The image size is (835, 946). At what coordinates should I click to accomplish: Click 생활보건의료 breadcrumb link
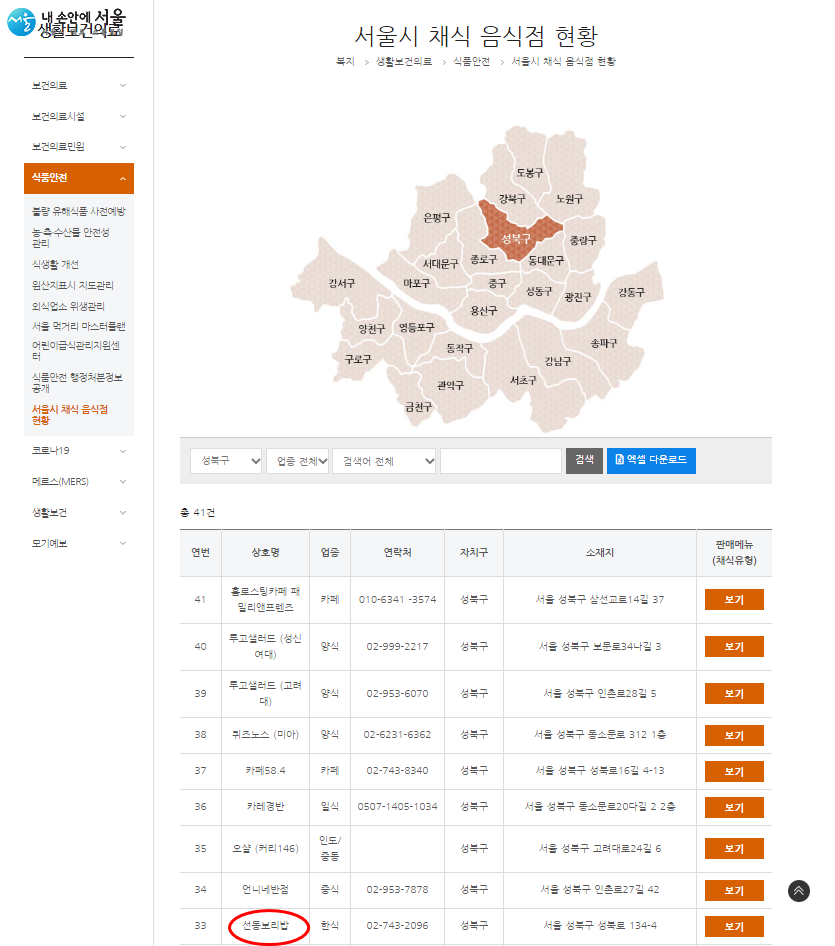click(404, 62)
